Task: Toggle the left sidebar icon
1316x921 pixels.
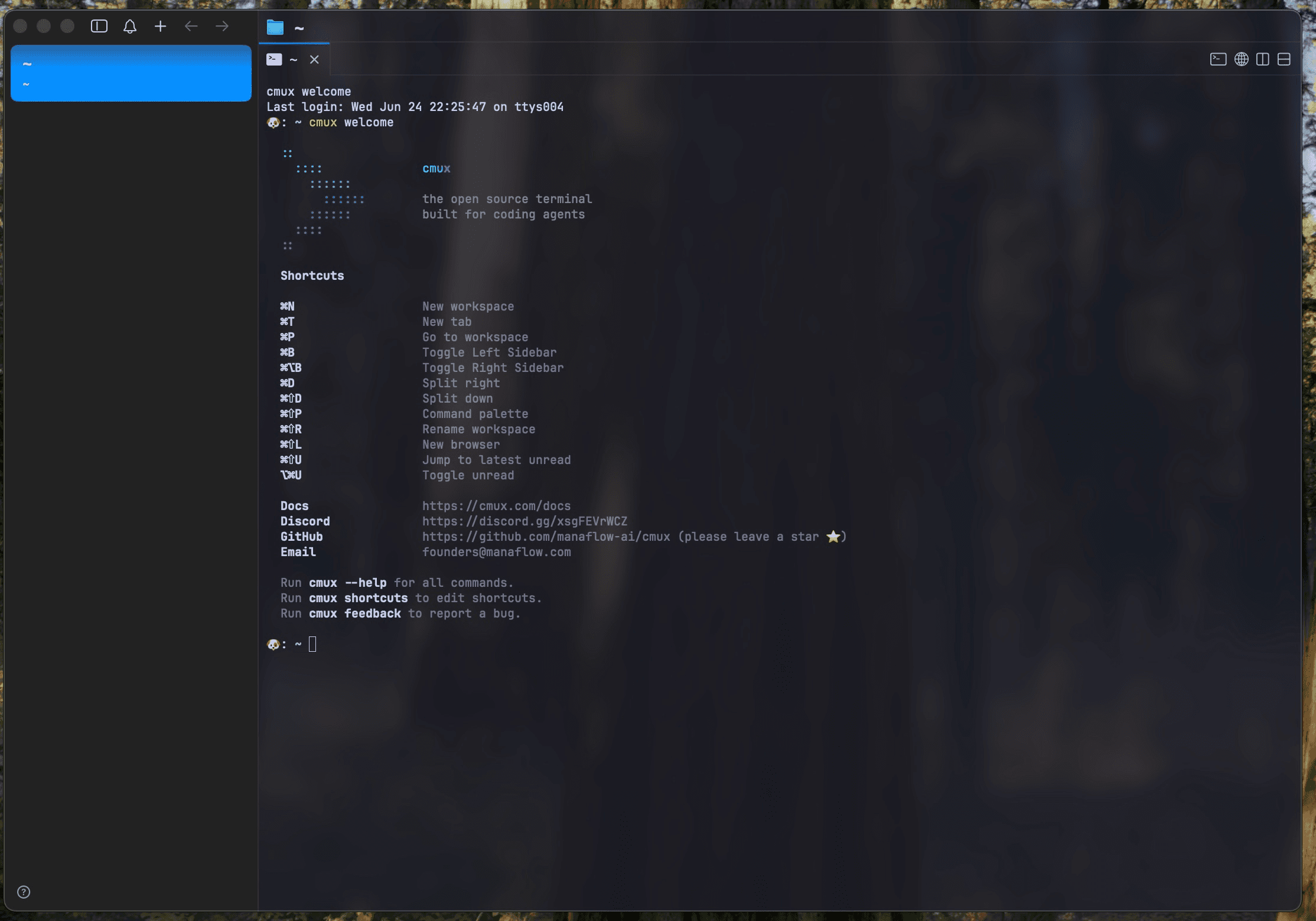Action: pyautogui.click(x=99, y=27)
